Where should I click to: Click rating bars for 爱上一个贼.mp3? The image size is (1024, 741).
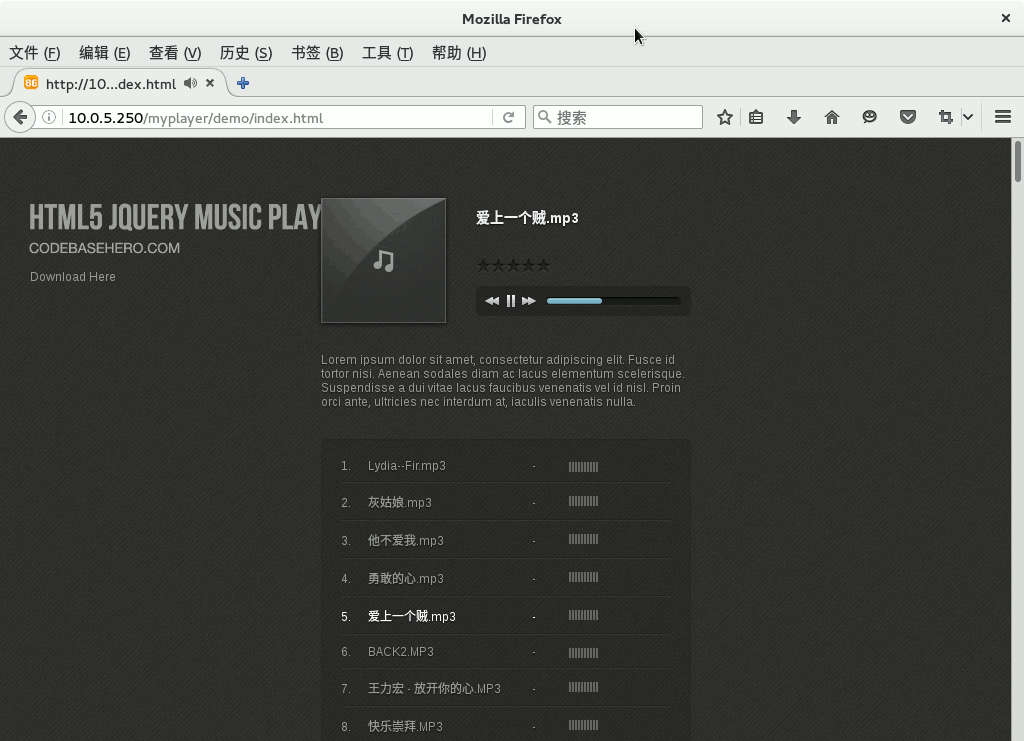coord(583,615)
